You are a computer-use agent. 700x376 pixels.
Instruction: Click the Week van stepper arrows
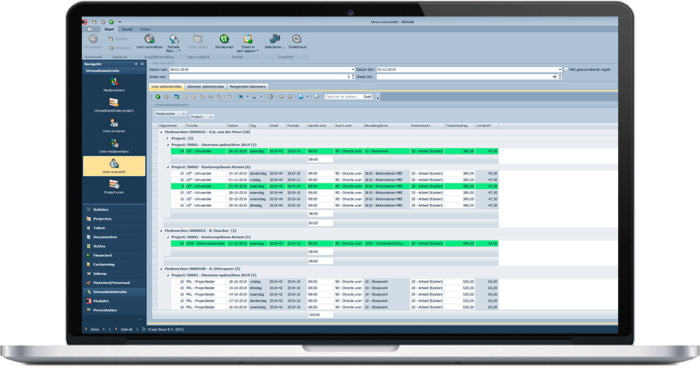point(353,77)
